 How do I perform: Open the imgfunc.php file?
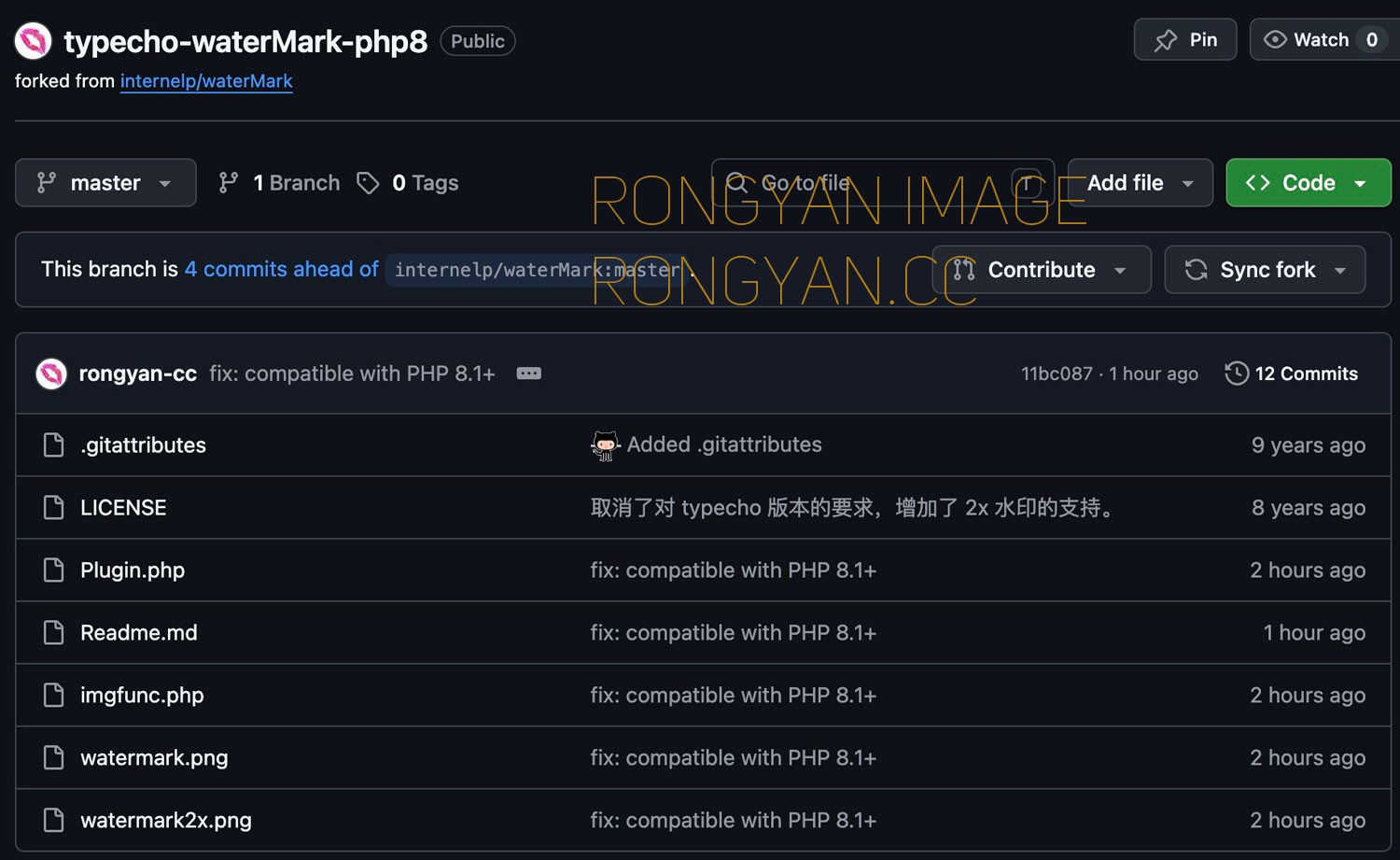pyautogui.click(x=142, y=696)
